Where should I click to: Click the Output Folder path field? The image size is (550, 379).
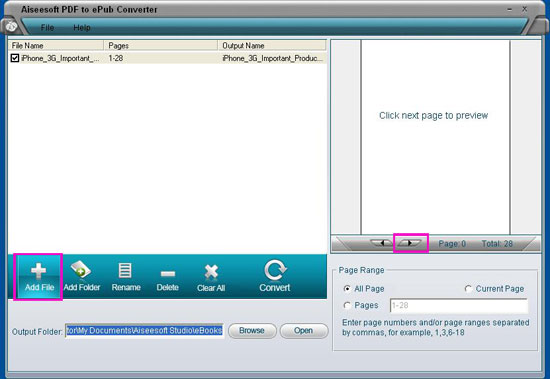point(144,331)
